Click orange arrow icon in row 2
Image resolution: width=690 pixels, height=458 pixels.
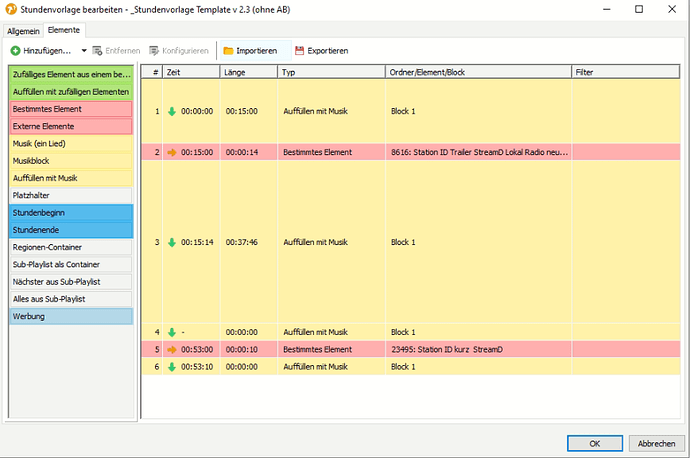pyautogui.click(x=171, y=152)
